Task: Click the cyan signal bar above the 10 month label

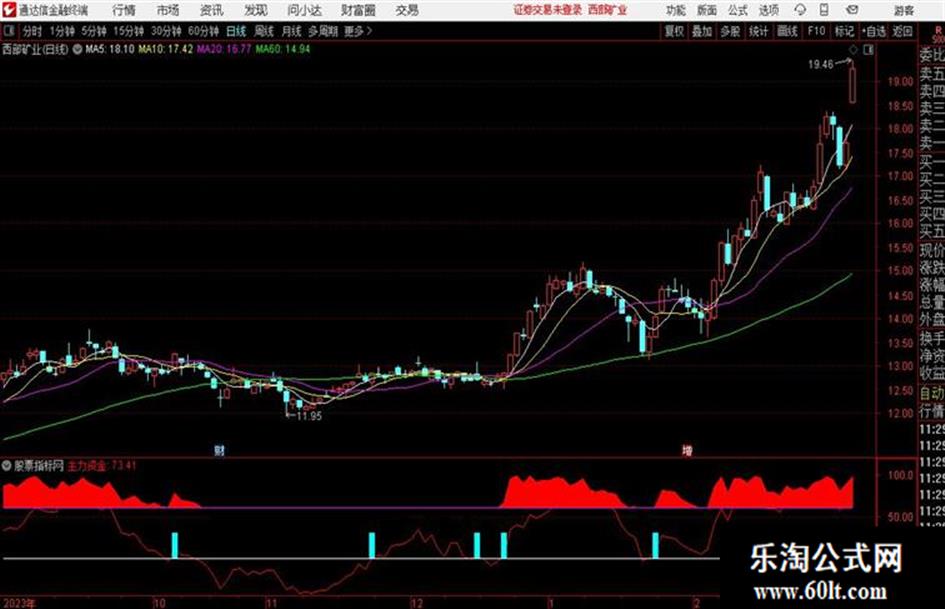Action: coord(175,545)
